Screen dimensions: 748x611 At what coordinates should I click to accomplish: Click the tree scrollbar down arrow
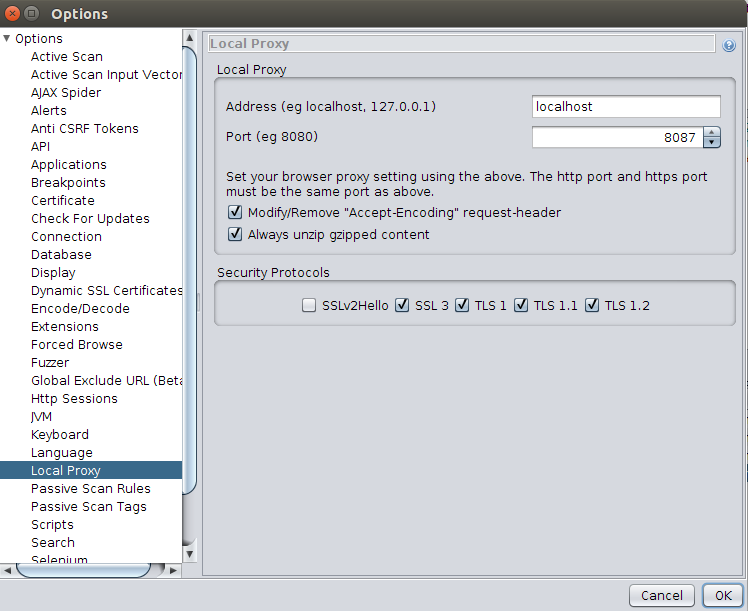pos(189,554)
